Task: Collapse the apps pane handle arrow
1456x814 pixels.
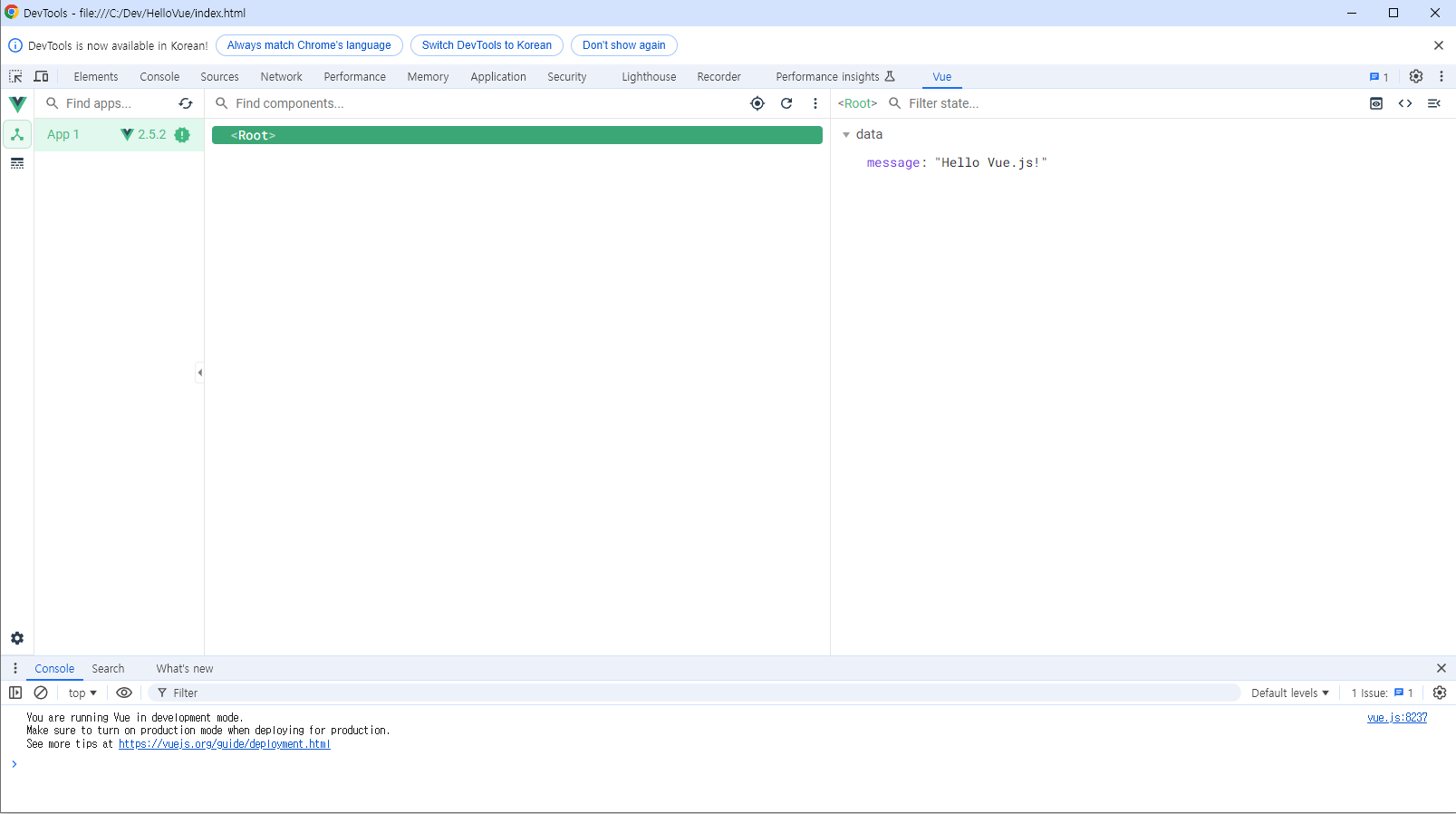Action: (x=199, y=373)
